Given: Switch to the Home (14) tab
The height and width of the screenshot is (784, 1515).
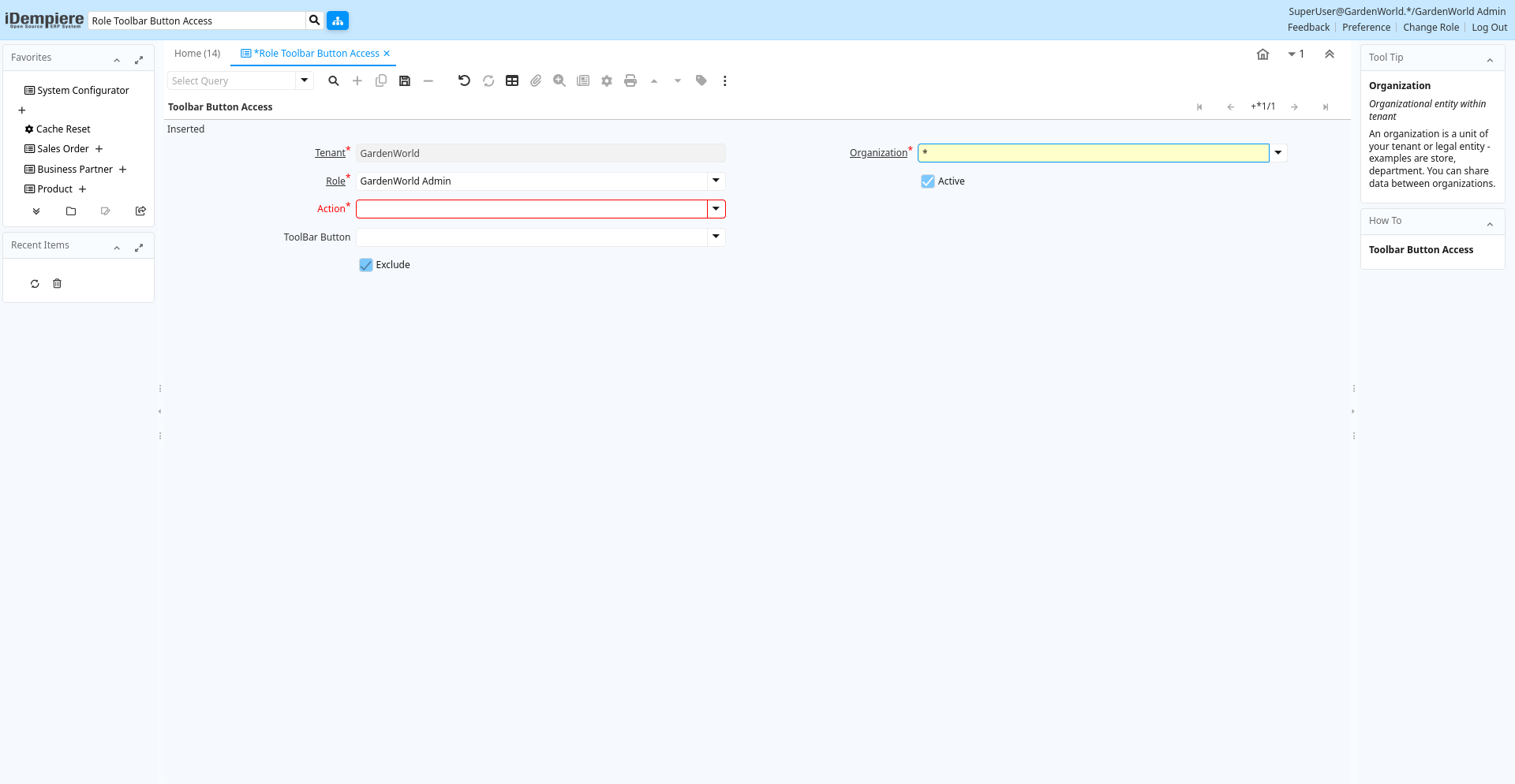Looking at the screenshot, I should (197, 54).
